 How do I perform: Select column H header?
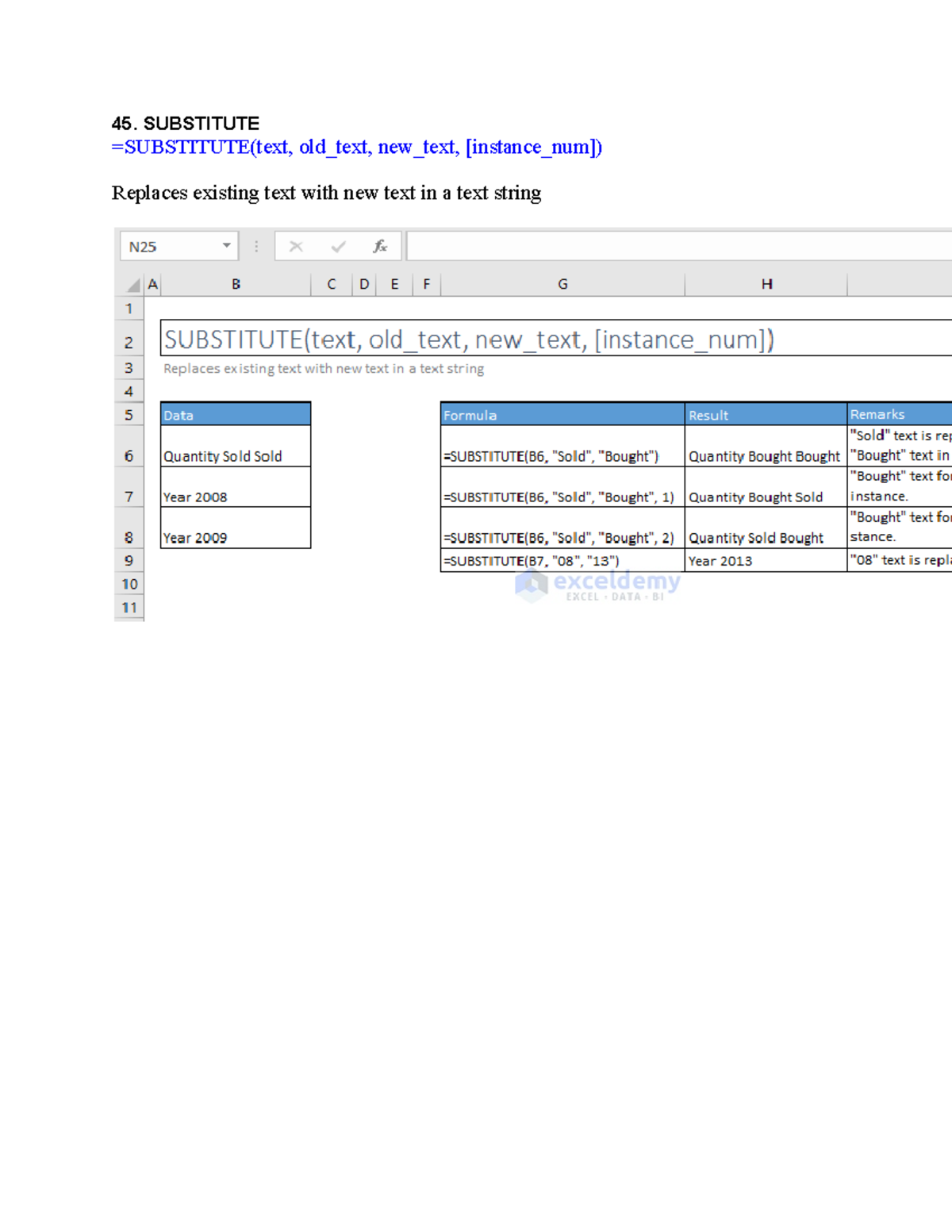(766, 285)
